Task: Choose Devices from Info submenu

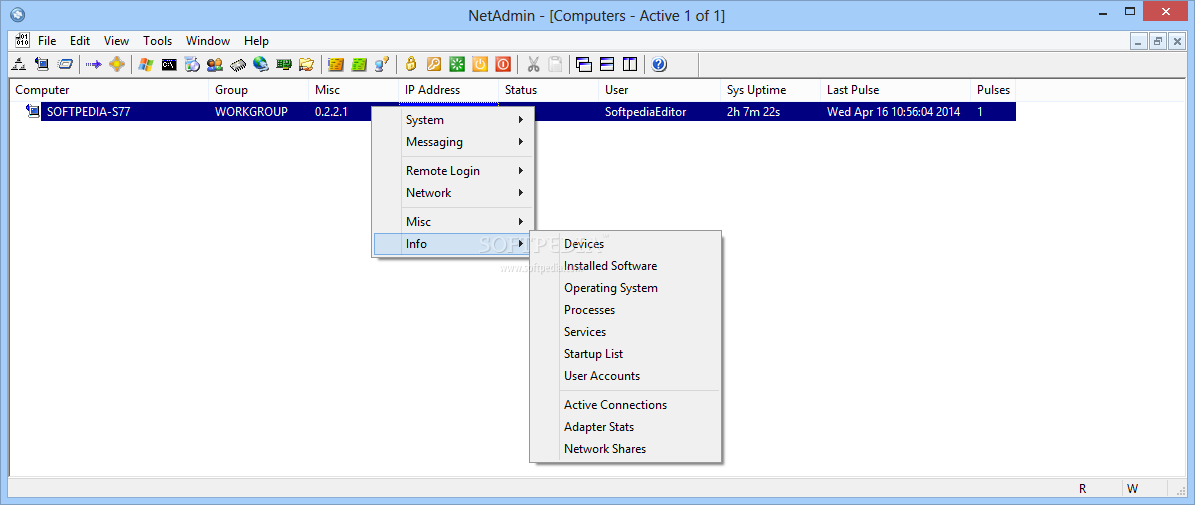Action: coord(626,245)
